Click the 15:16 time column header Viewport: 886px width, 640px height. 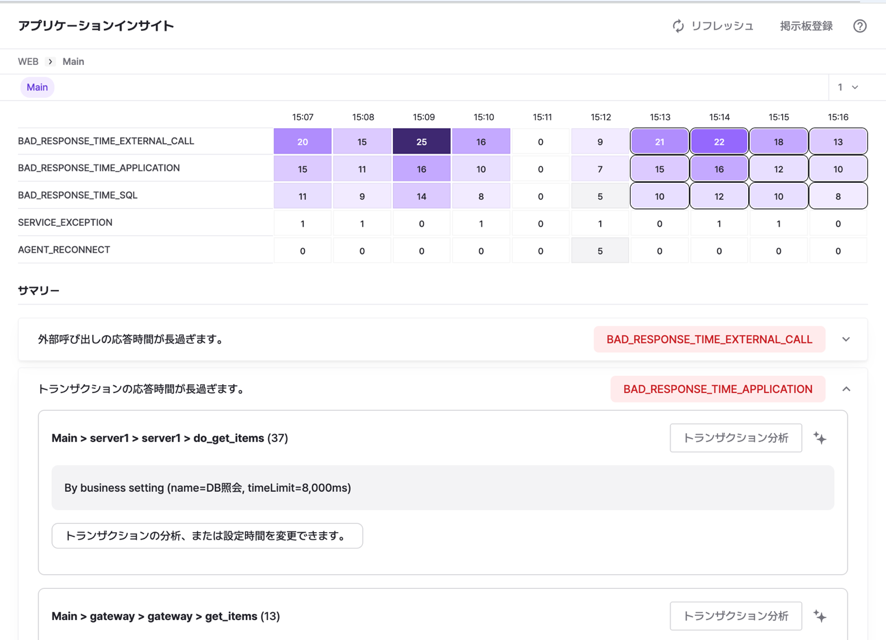click(838, 118)
